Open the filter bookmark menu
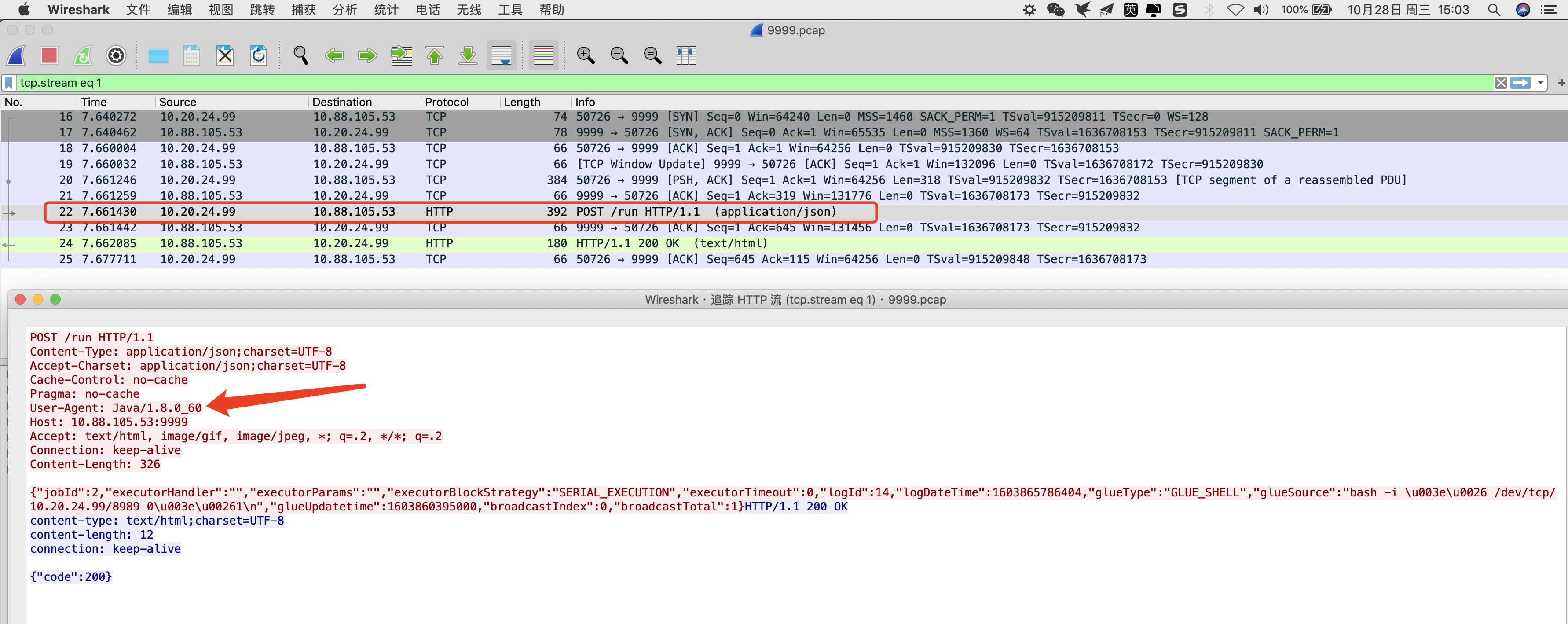 coord(9,83)
